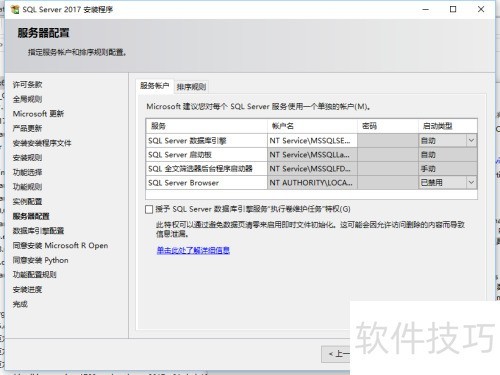Select the 安装规则 step
The image size is (500, 375).
click(x=27, y=158)
